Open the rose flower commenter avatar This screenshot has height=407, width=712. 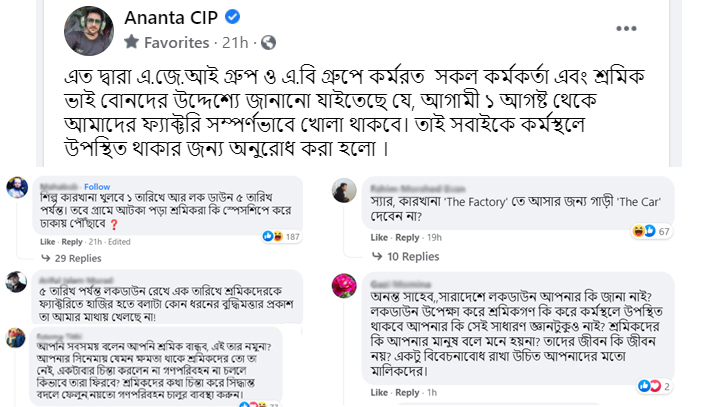coord(344,286)
